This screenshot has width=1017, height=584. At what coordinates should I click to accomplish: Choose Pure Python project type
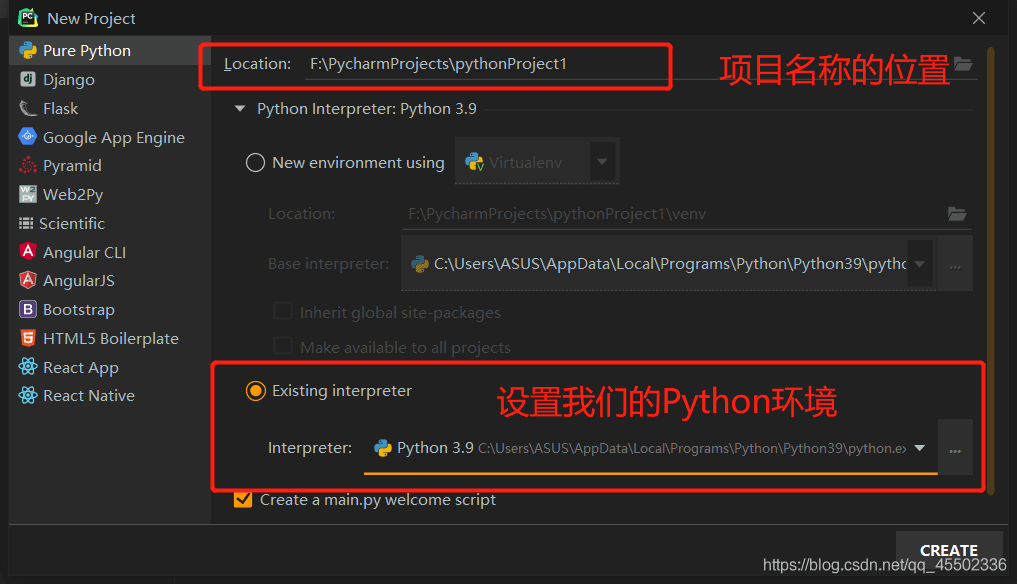click(110, 51)
